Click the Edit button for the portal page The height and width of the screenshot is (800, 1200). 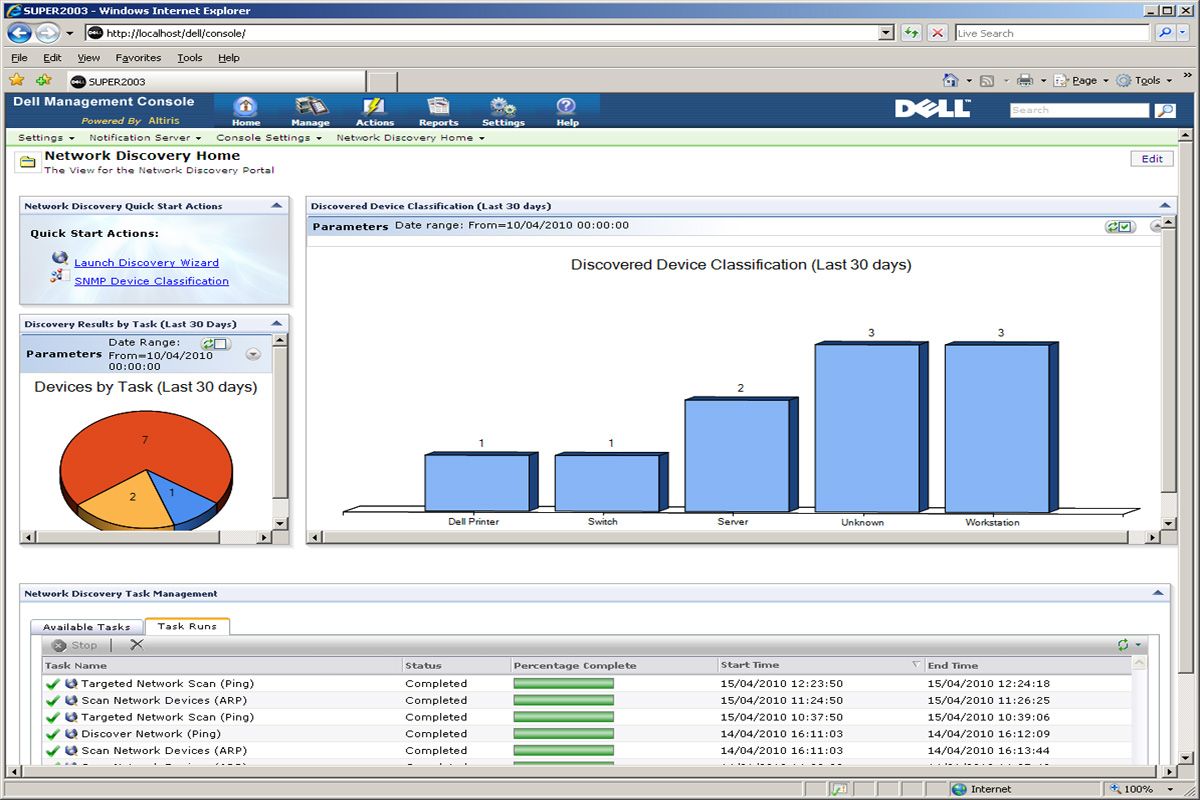point(1152,159)
